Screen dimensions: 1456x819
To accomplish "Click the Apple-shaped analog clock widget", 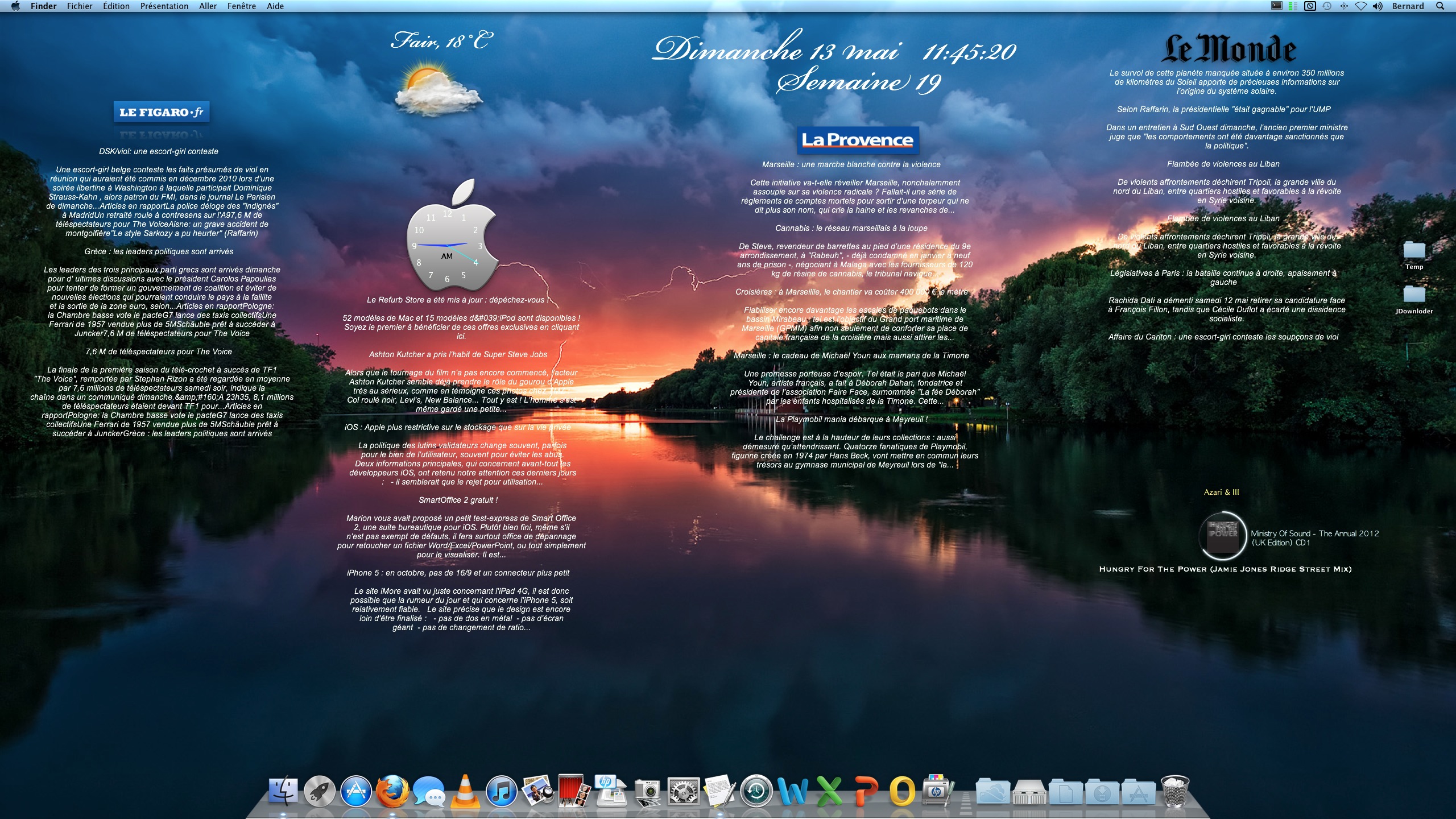I will pyautogui.click(x=453, y=235).
